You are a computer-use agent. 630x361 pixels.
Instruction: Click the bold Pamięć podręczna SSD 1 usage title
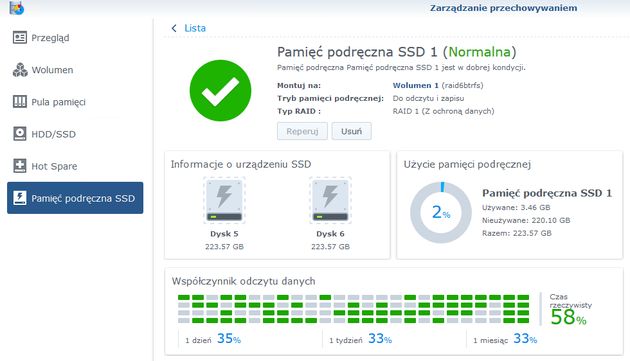coord(547,193)
